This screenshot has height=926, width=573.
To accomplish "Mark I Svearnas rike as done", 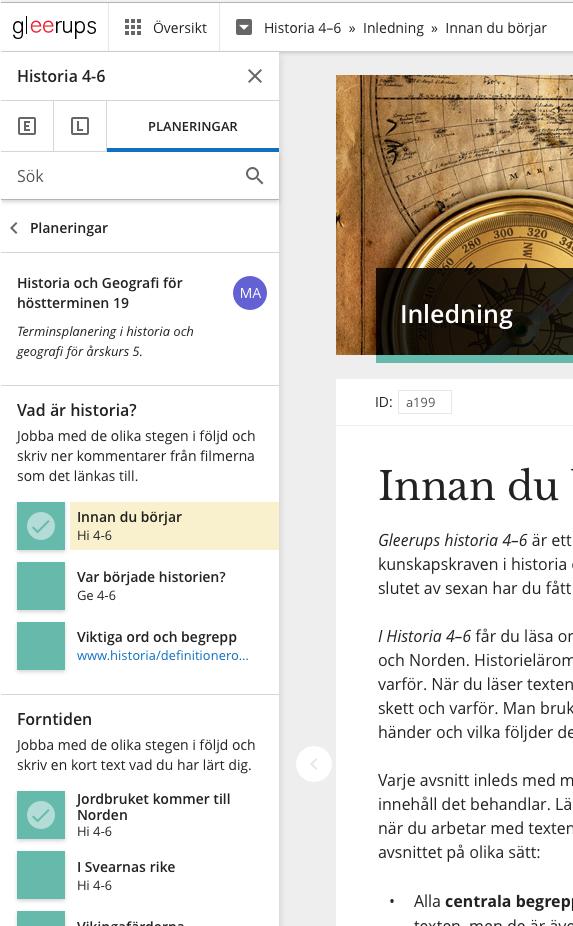I will coord(41,875).
